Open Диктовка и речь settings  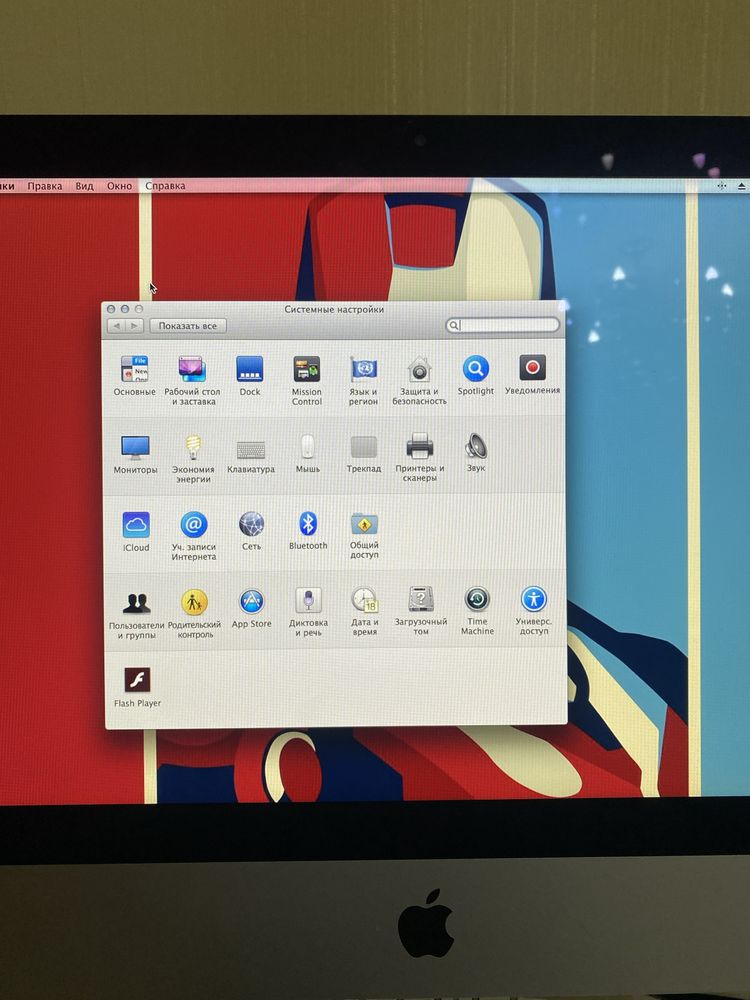(x=309, y=601)
